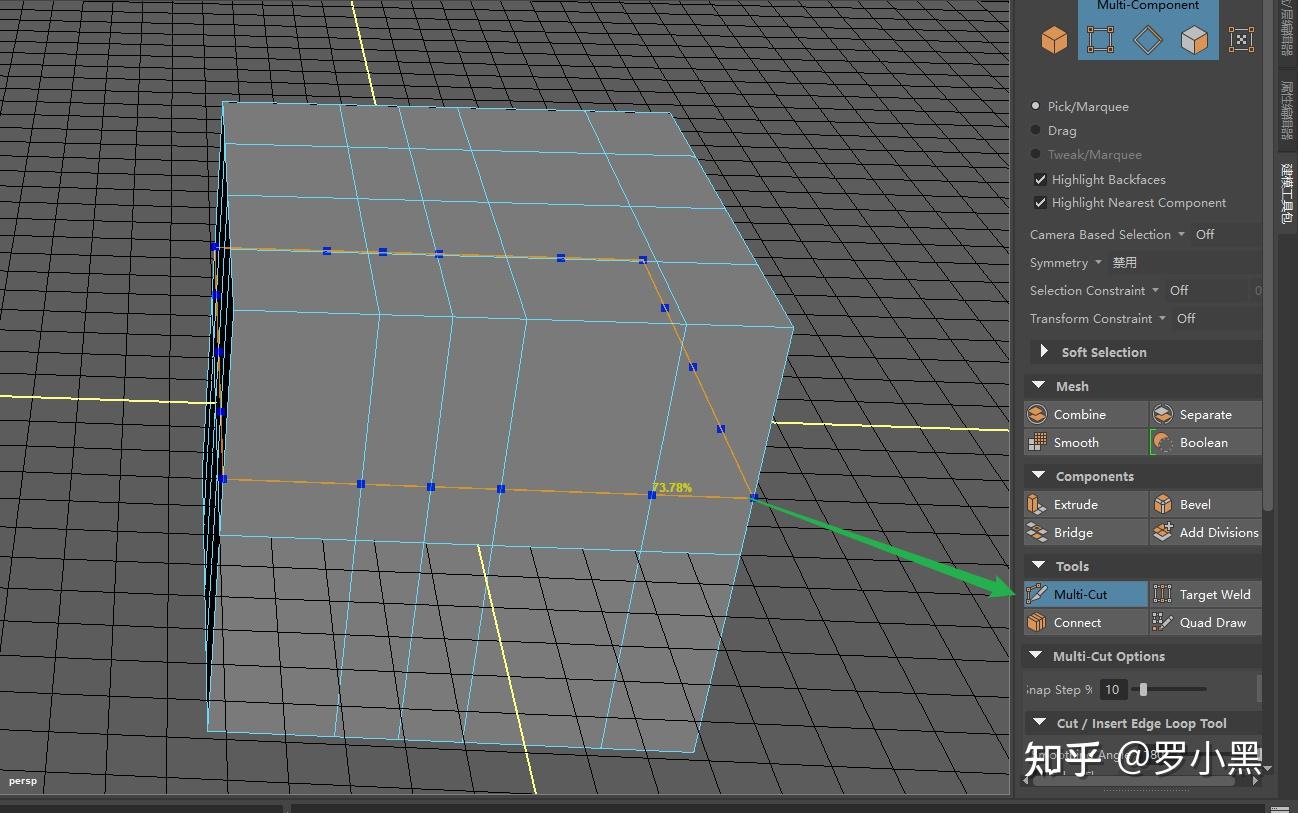The height and width of the screenshot is (813, 1298).
Task: Open the Transform Constraint dropdown arrow
Action: coord(1163,318)
